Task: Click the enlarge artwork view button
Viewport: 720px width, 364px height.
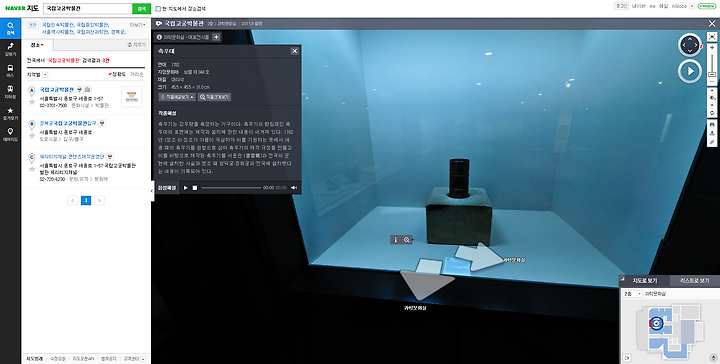Action: coord(214,97)
